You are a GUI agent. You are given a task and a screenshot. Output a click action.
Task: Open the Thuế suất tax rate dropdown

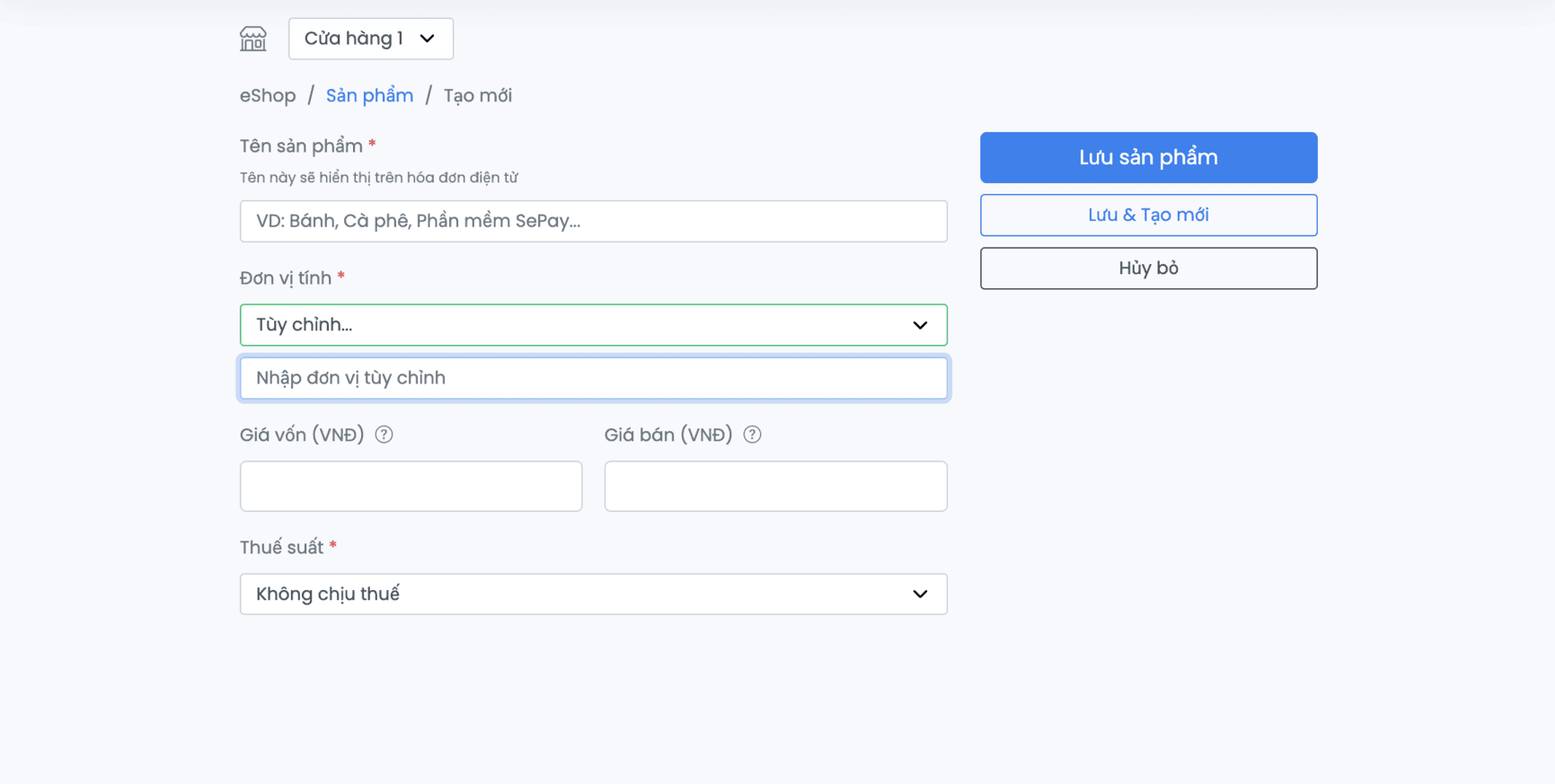tap(593, 594)
